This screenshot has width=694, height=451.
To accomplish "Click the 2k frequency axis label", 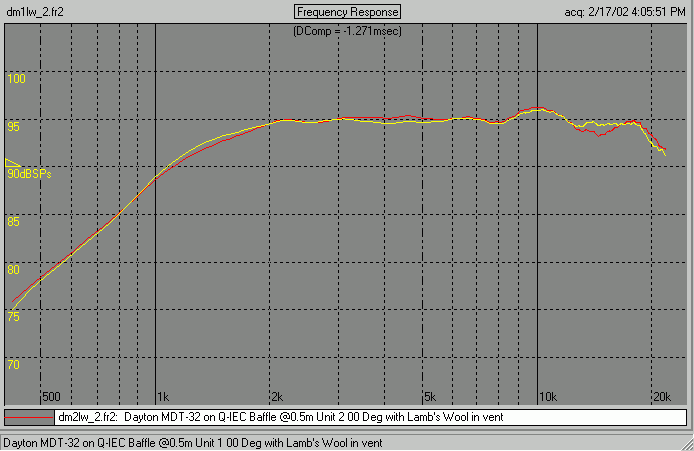I will (x=277, y=397).
